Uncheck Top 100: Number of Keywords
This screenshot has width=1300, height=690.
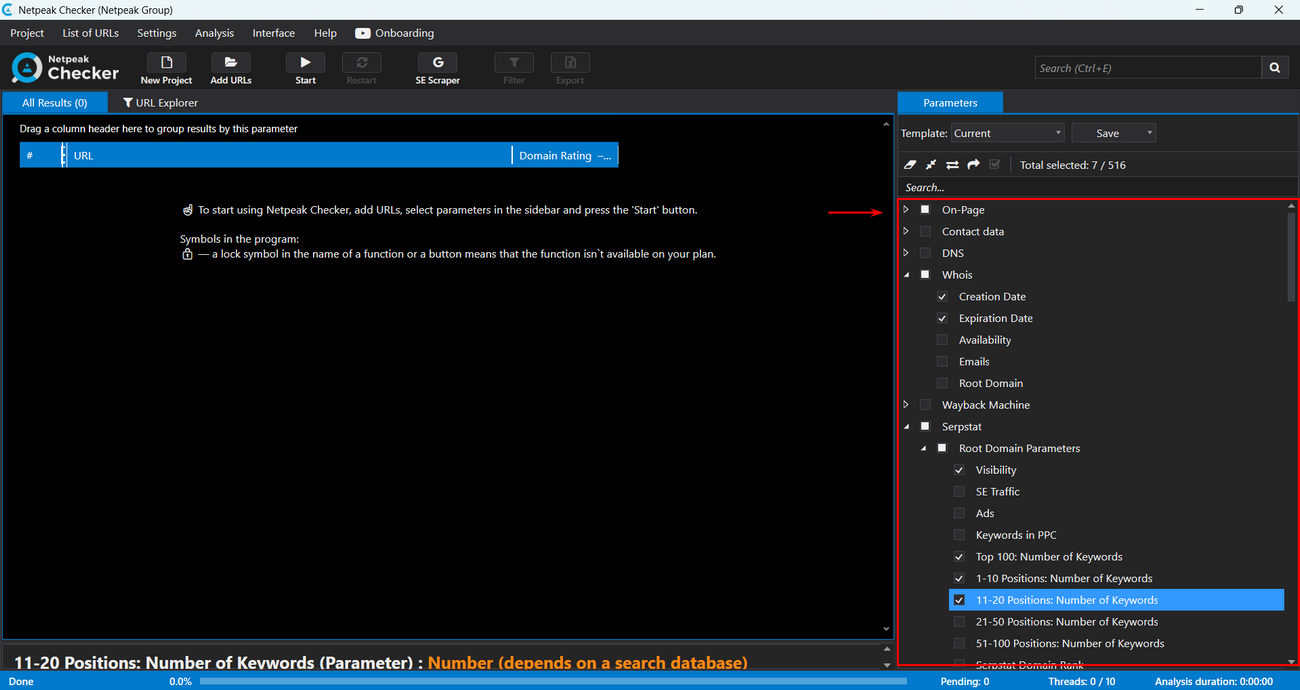pyautogui.click(x=959, y=557)
